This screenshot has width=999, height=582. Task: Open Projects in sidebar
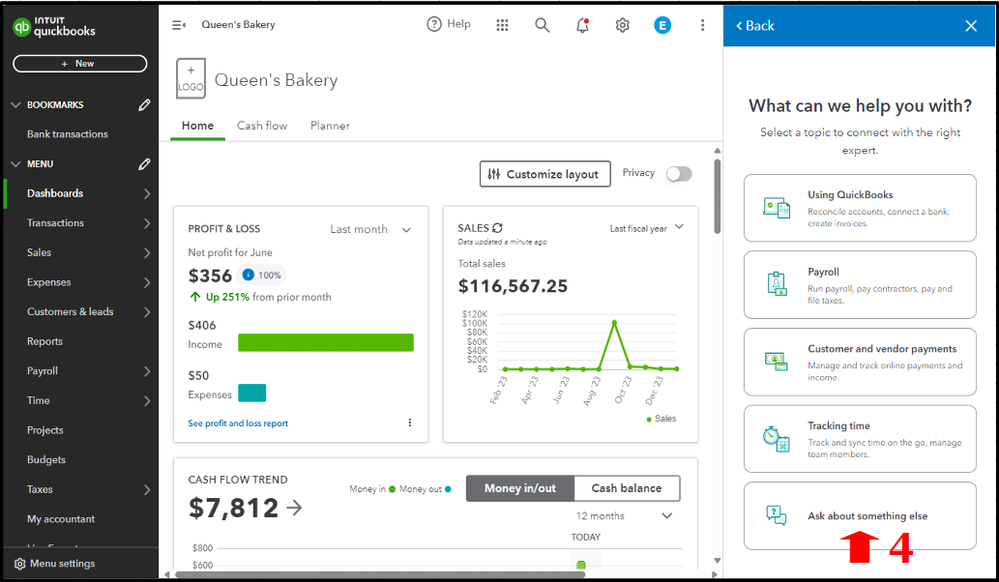coord(45,430)
